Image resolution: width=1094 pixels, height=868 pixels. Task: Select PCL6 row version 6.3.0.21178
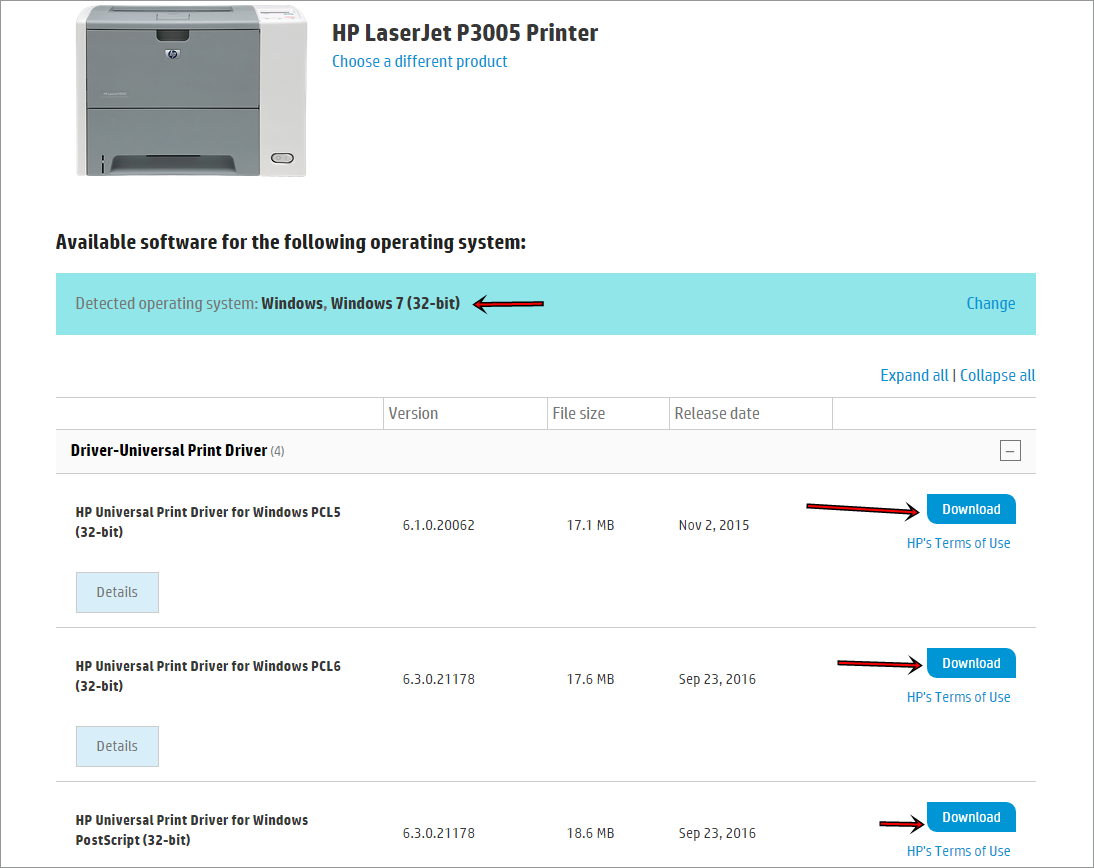coord(438,680)
